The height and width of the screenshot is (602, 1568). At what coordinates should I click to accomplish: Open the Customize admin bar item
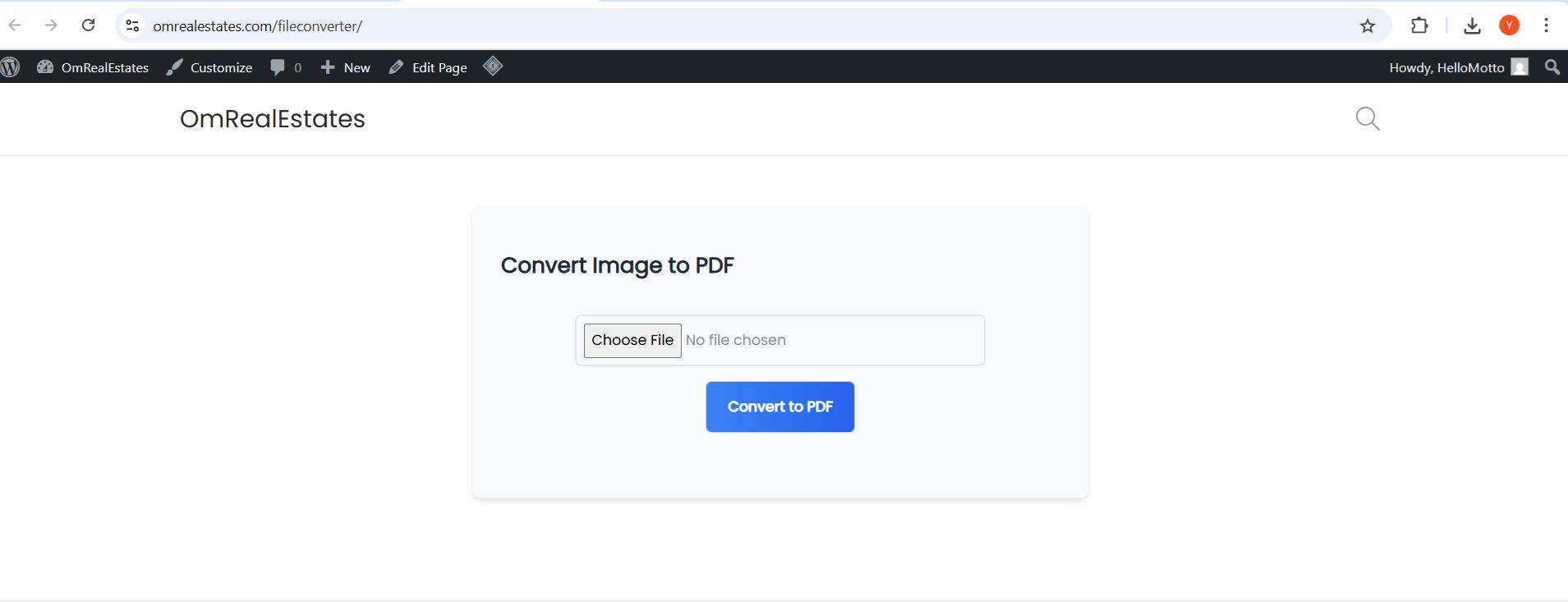[209, 67]
